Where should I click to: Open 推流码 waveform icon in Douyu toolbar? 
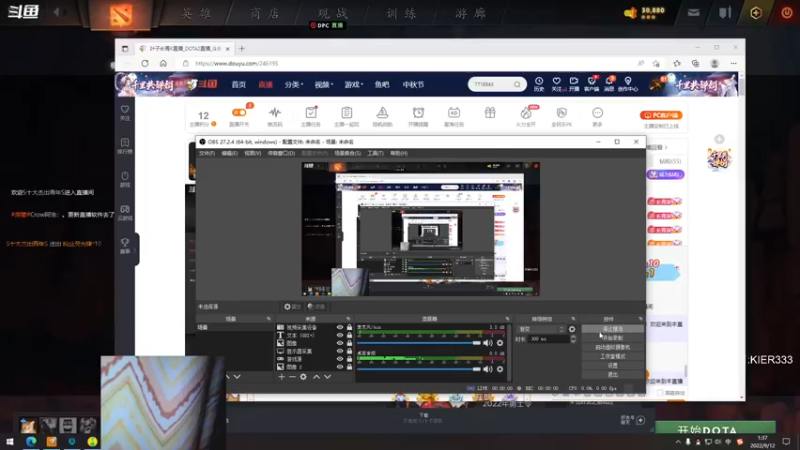pos(275,113)
